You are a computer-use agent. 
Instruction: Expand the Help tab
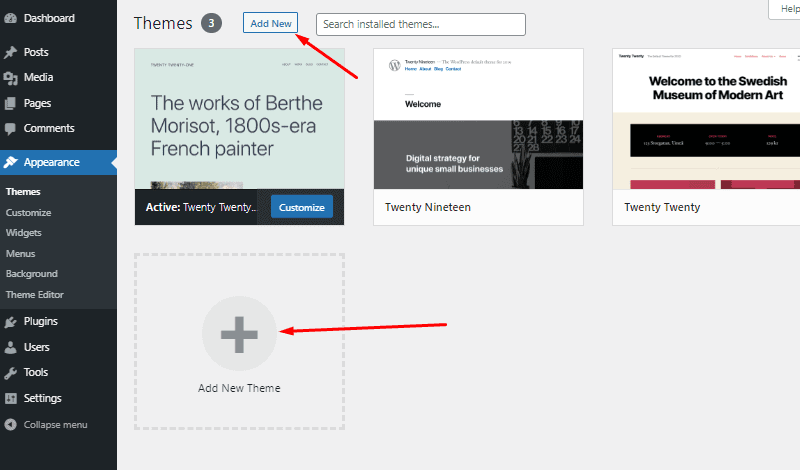786,9
